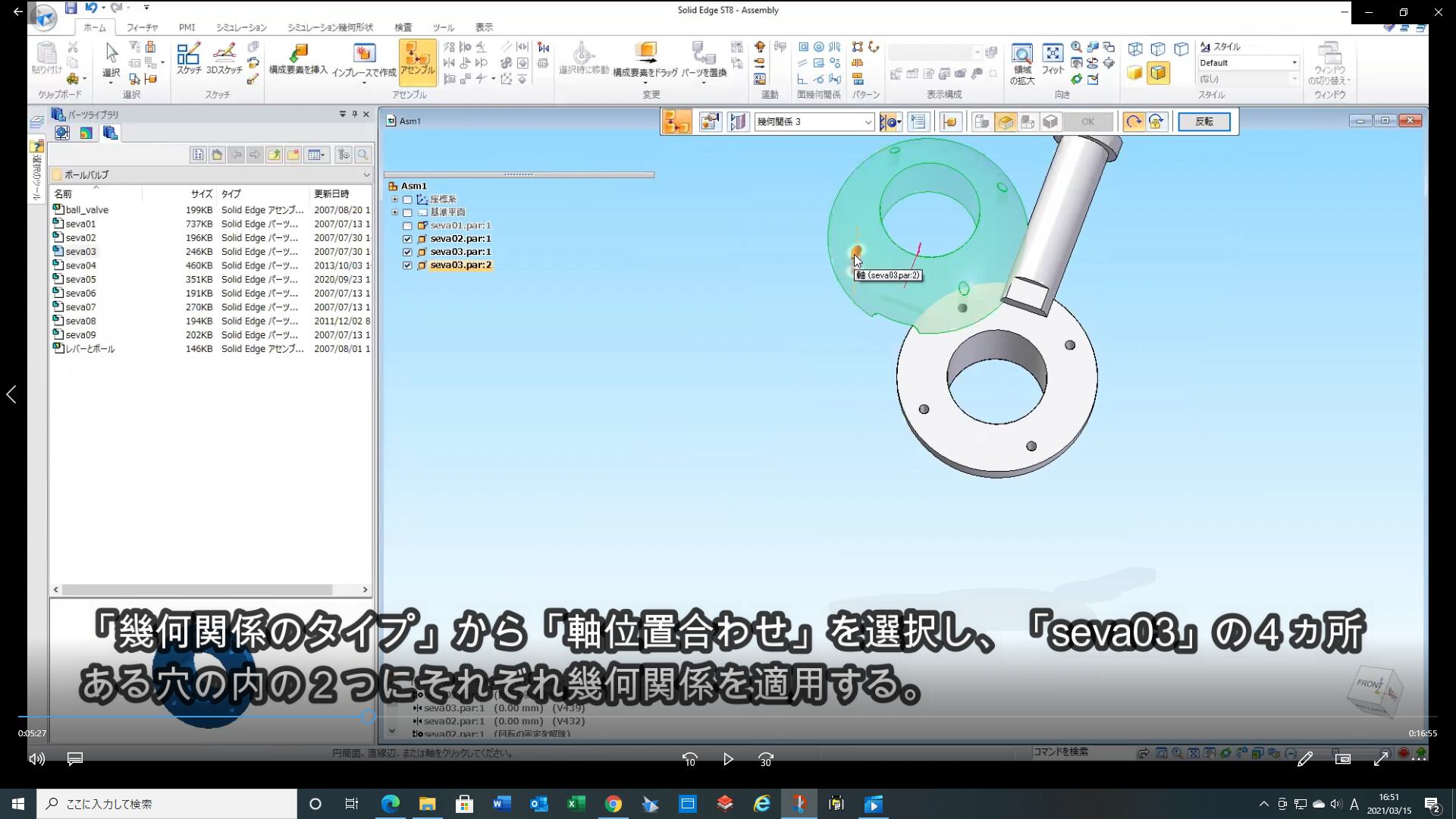Enable the seva01.par:1 checkbox
Screen dimensions: 1456x819
point(407,226)
